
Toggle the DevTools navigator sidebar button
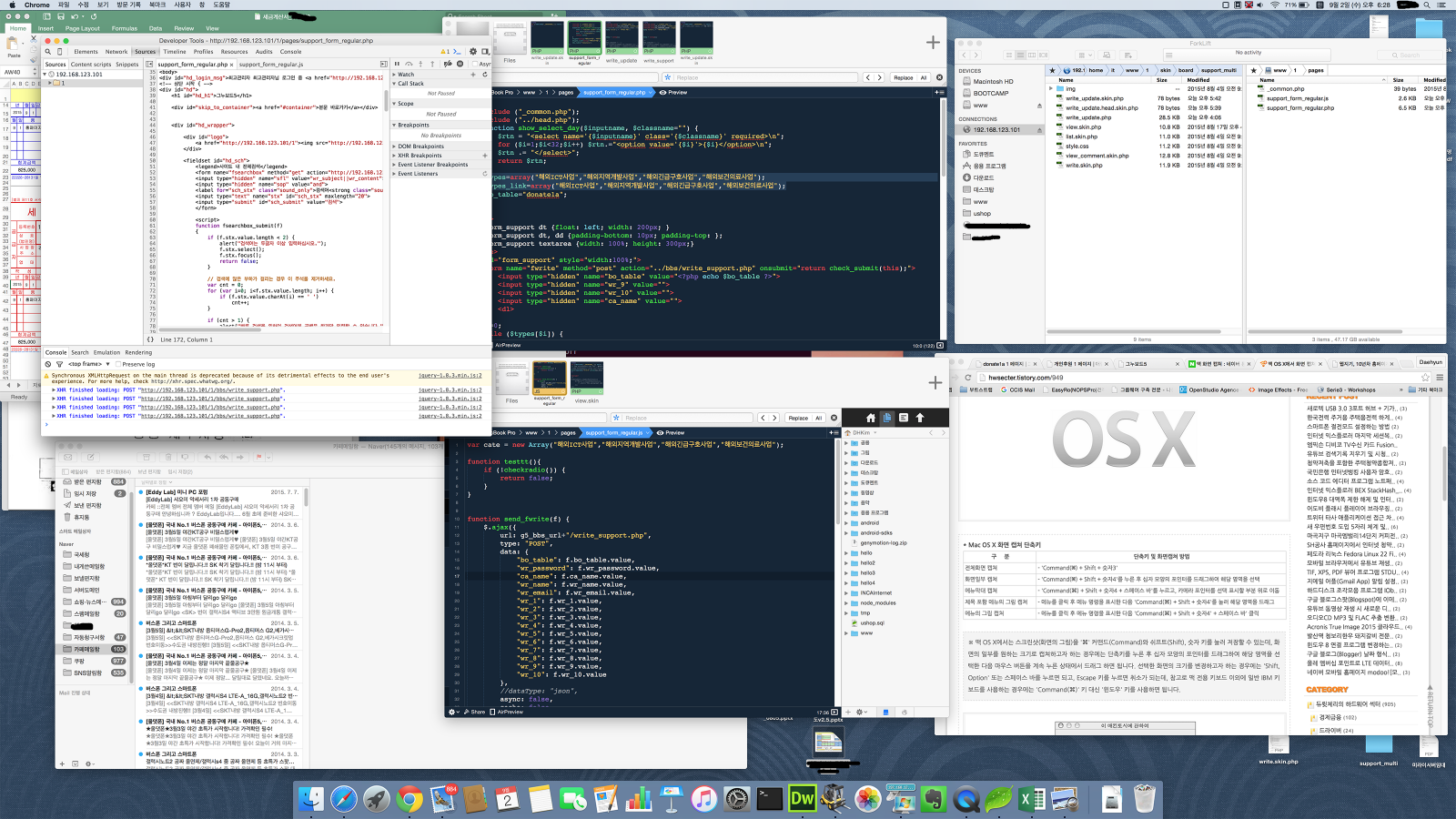point(149,65)
